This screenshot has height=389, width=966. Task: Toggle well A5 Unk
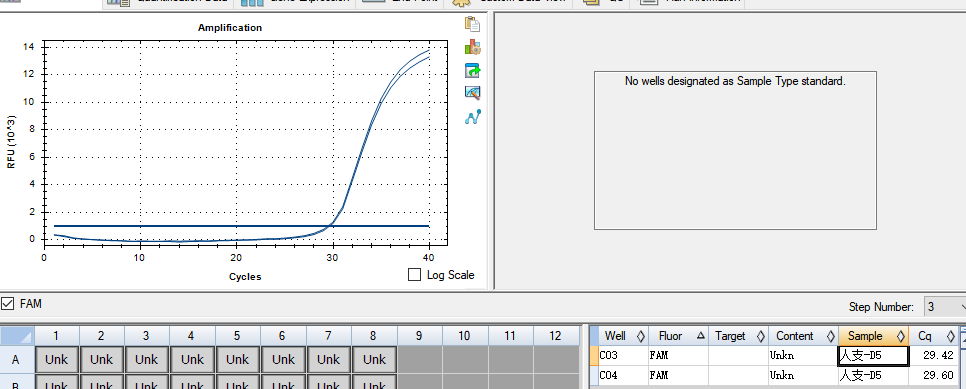click(237, 359)
